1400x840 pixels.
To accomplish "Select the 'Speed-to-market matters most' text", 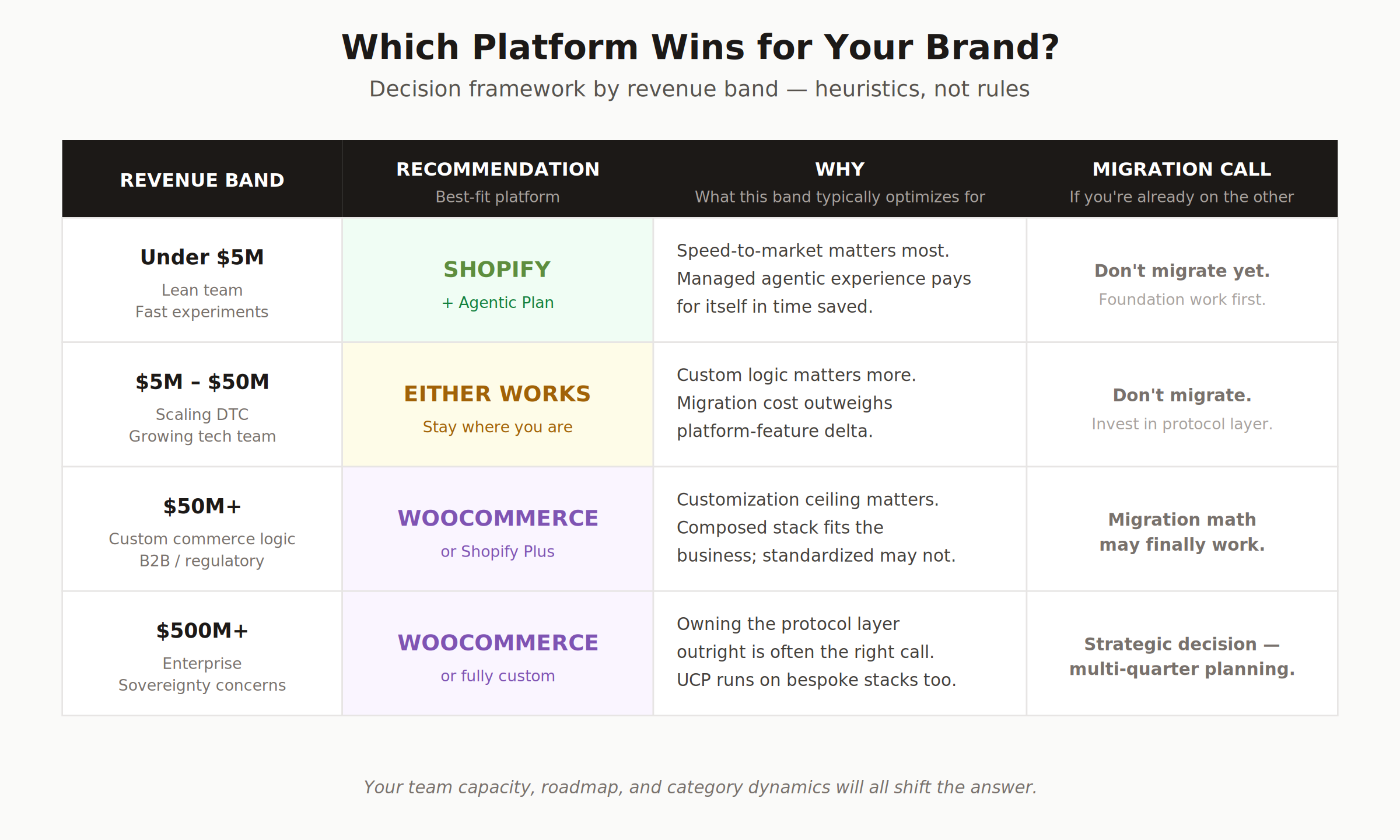I will (x=813, y=250).
